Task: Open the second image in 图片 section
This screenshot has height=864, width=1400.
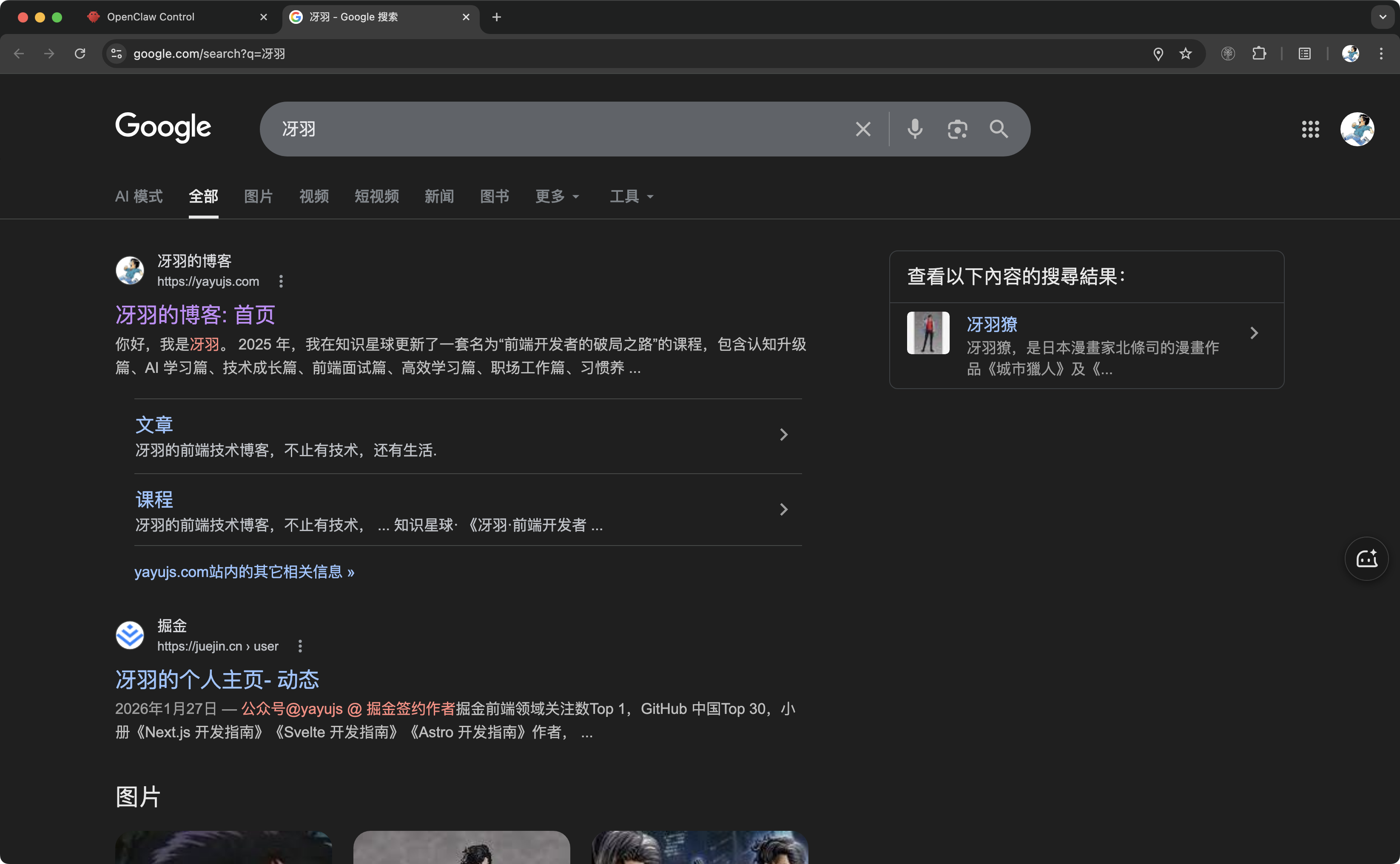Action: click(x=462, y=847)
